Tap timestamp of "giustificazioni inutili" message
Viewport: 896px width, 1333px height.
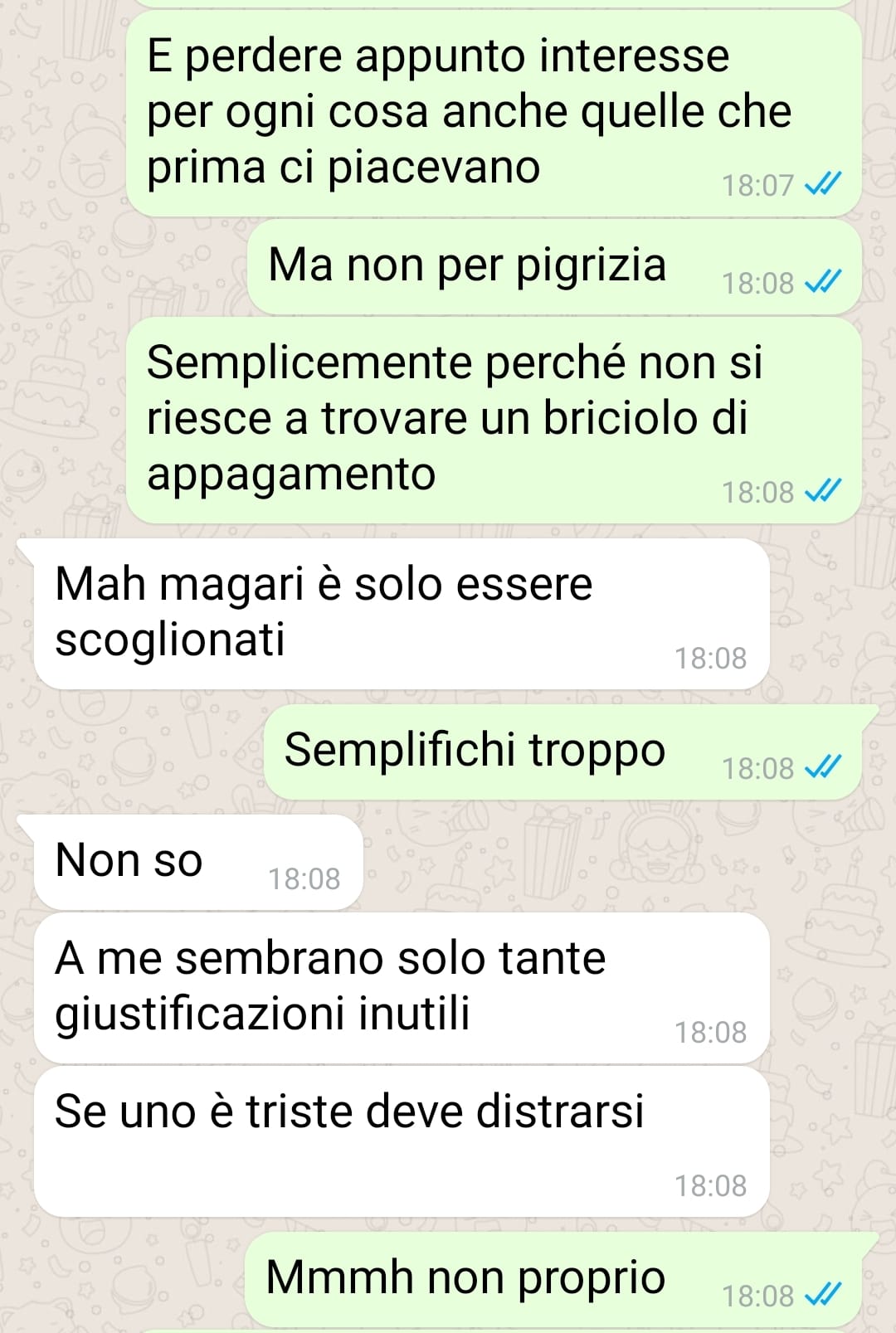click(711, 1032)
